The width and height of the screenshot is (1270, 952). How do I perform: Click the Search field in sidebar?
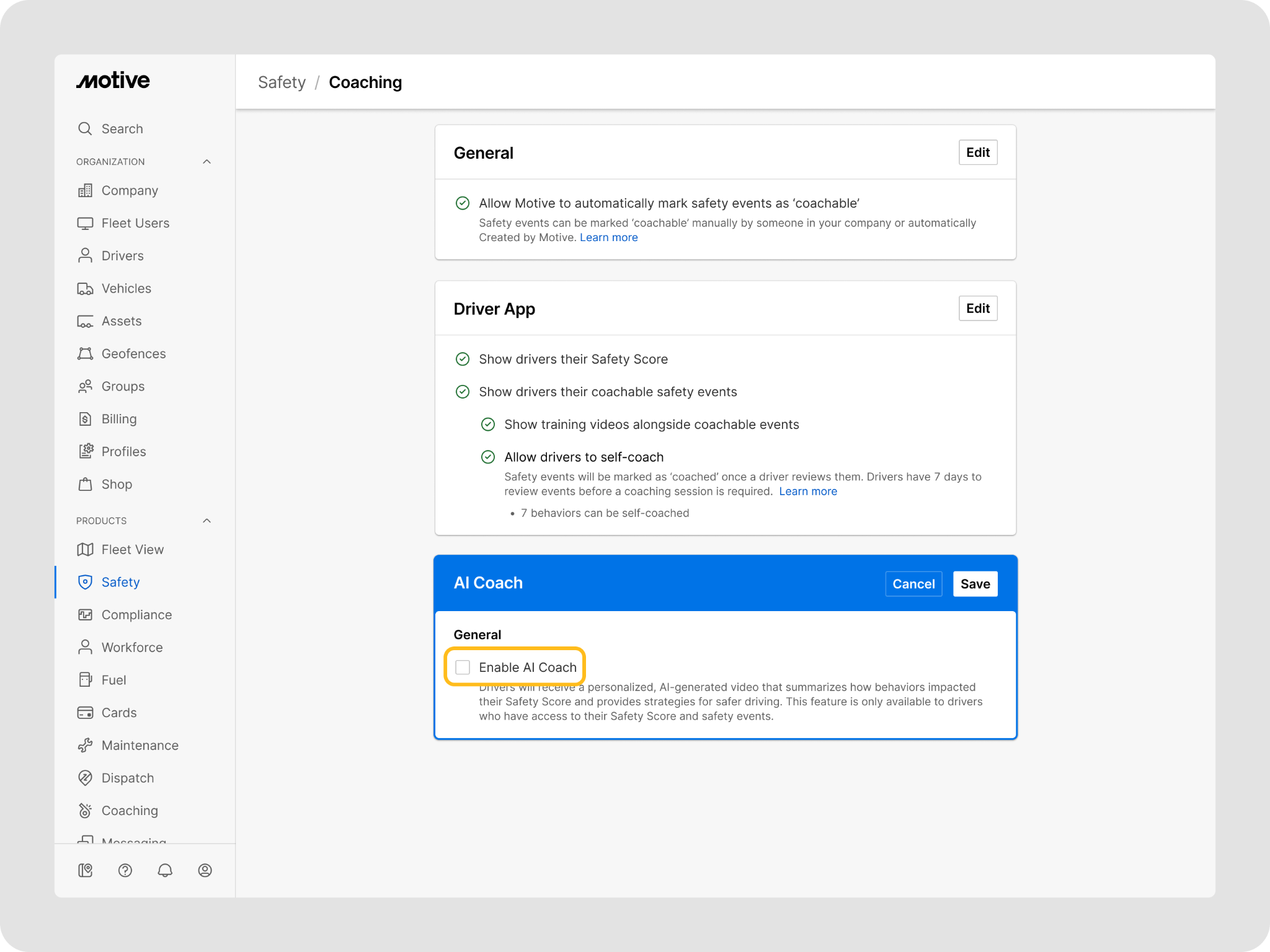click(x=145, y=128)
